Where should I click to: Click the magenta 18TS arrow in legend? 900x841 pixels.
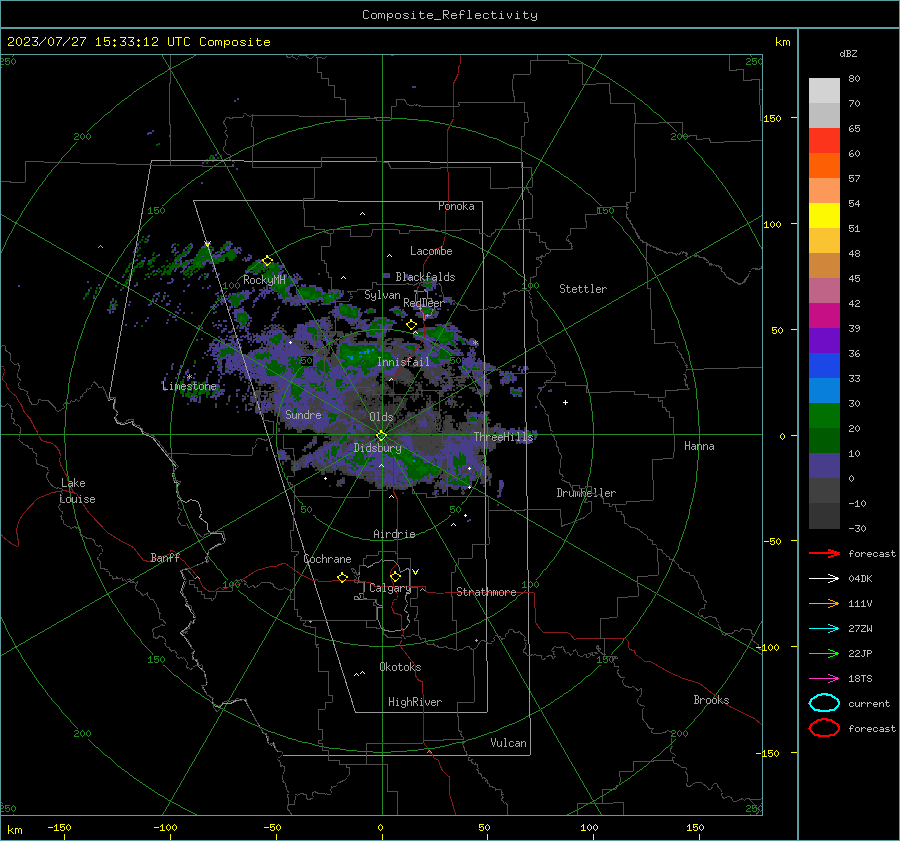click(x=824, y=678)
